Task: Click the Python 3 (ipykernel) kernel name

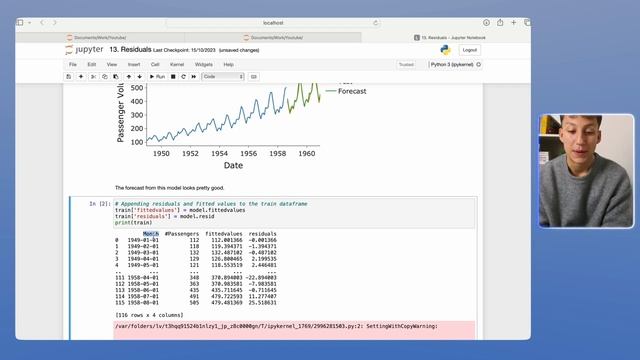Action: (x=452, y=64)
